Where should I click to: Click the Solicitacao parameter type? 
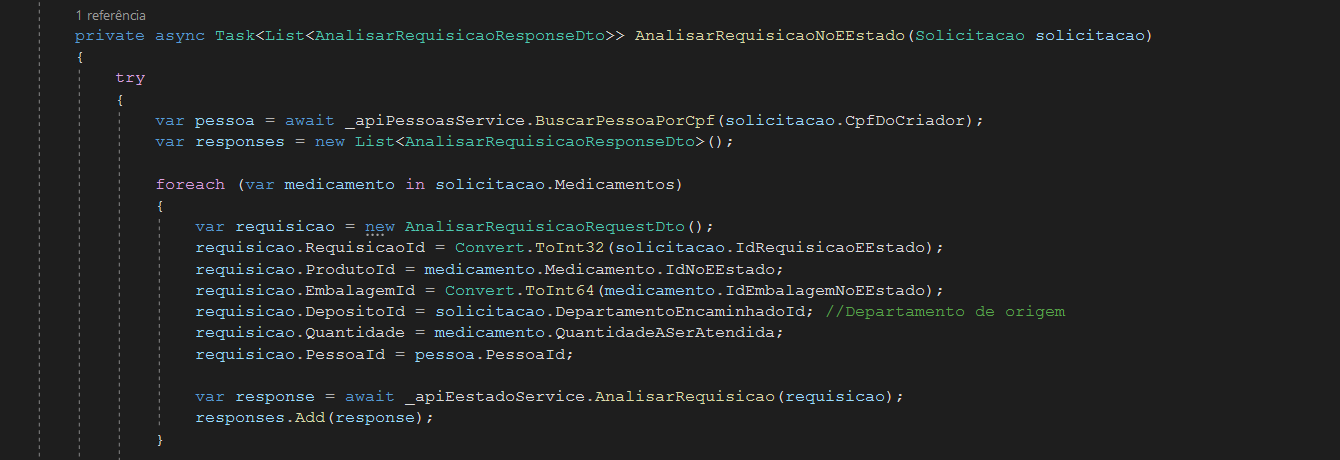970,36
